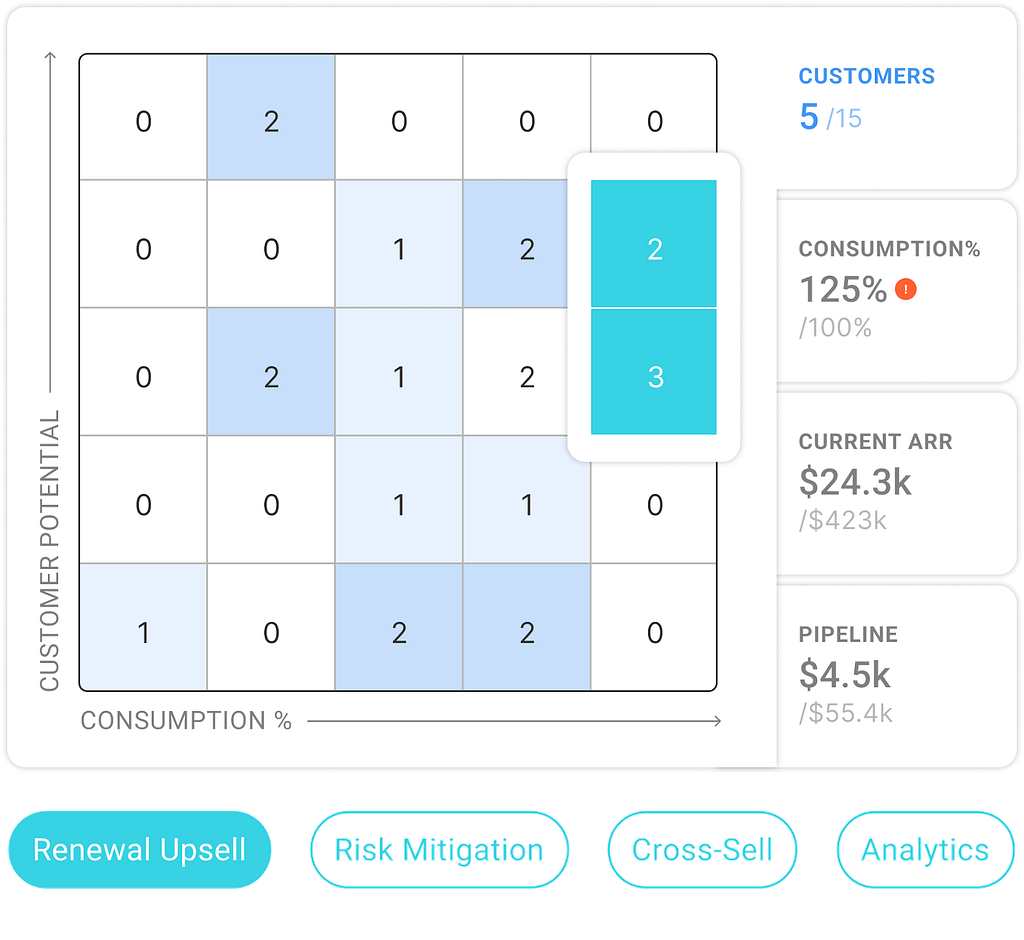Select the highlighted teal cell showing 2
Screen dimensions: 1024x940
pyautogui.click(x=654, y=244)
